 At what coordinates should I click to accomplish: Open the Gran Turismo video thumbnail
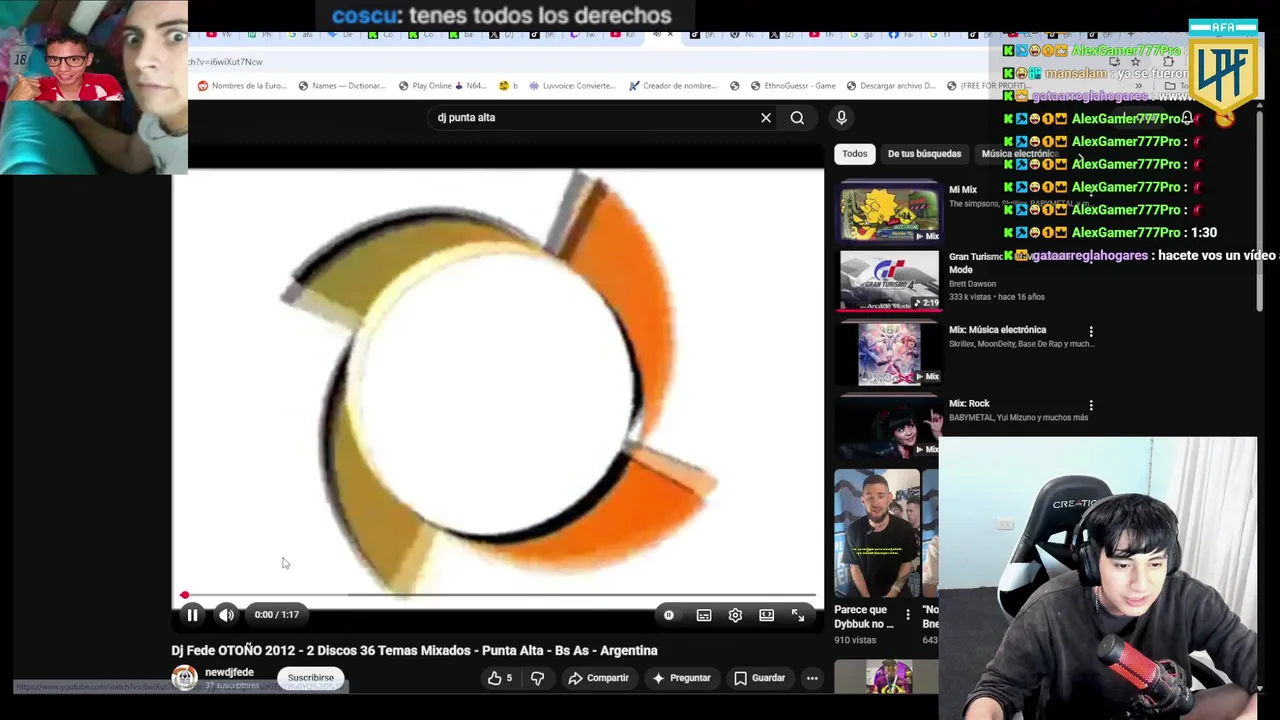(x=889, y=280)
